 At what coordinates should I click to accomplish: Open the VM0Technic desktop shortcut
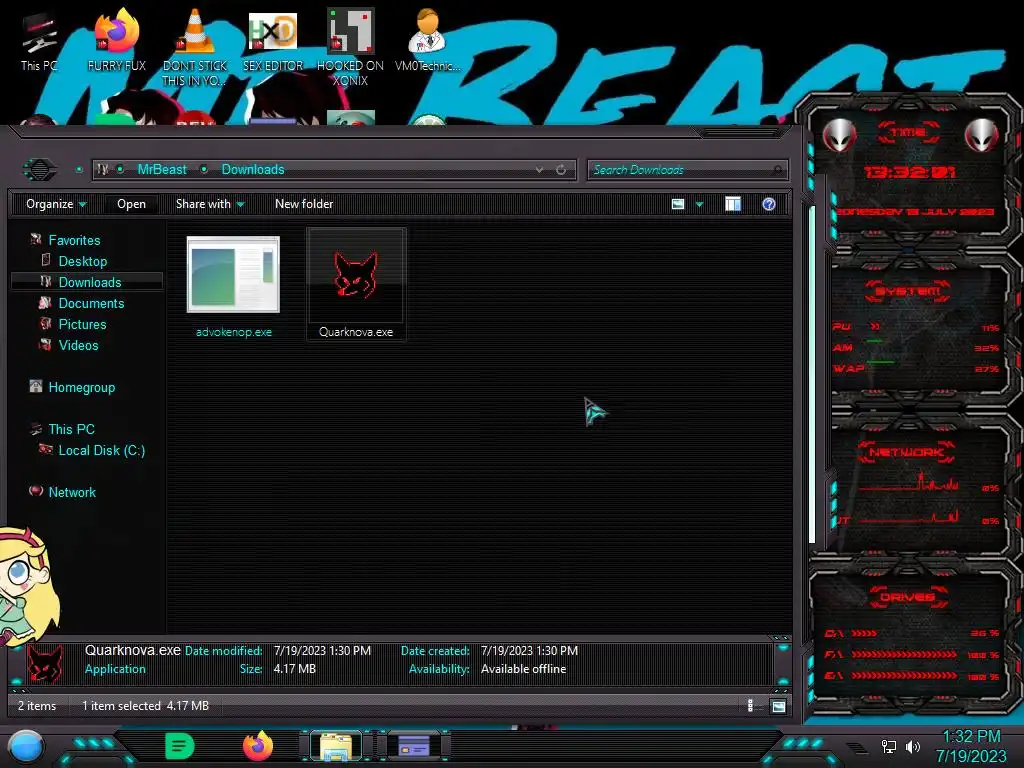tap(427, 40)
